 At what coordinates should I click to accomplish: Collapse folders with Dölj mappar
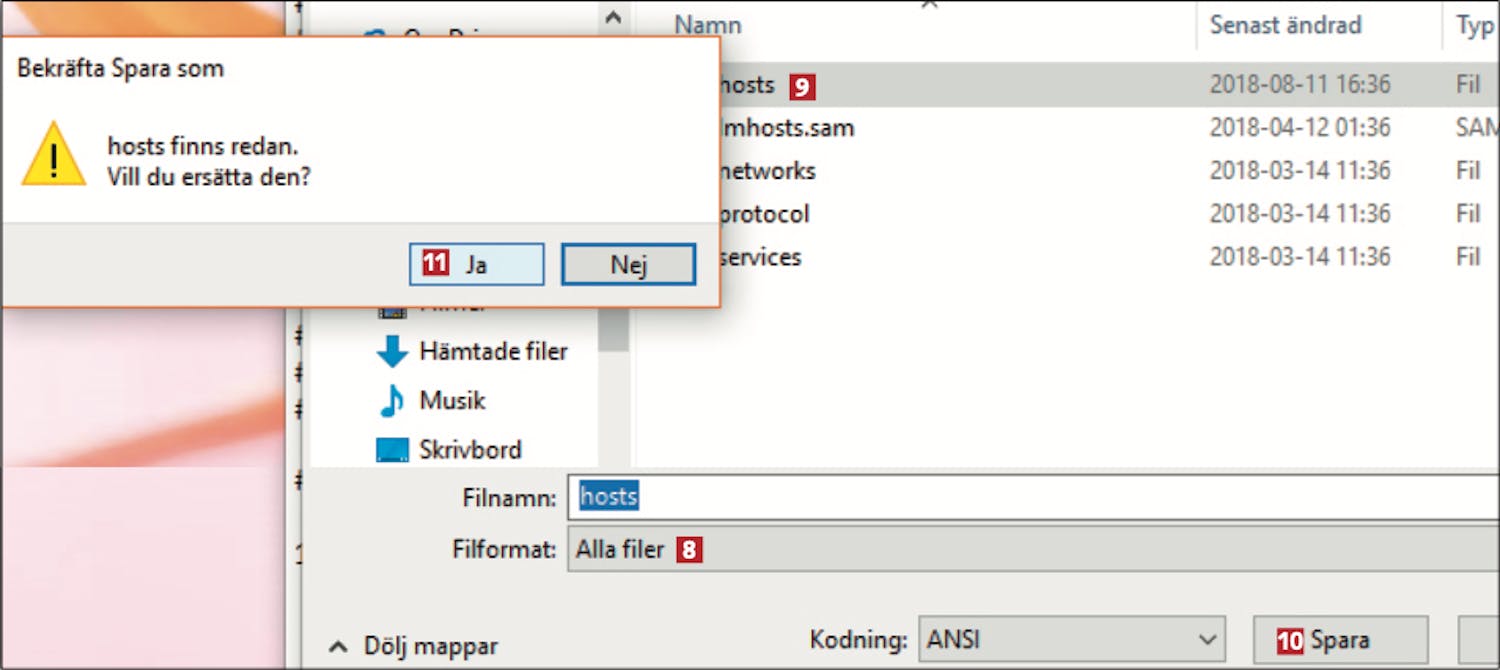point(413,646)
